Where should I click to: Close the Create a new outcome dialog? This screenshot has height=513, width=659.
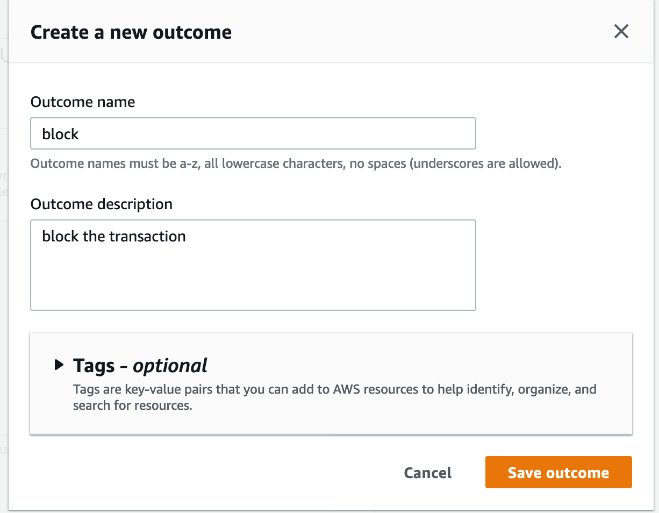click(x=621, y=31)
